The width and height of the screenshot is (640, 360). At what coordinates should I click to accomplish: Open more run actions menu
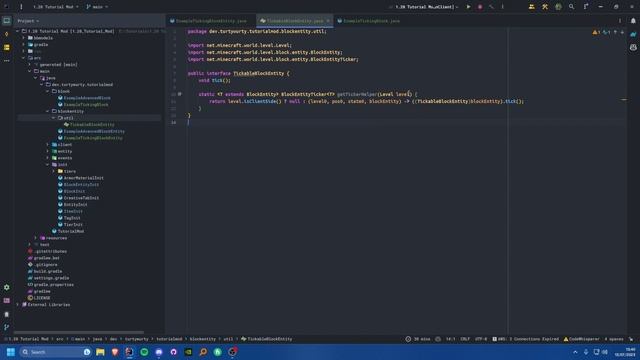tap(502, 7)
